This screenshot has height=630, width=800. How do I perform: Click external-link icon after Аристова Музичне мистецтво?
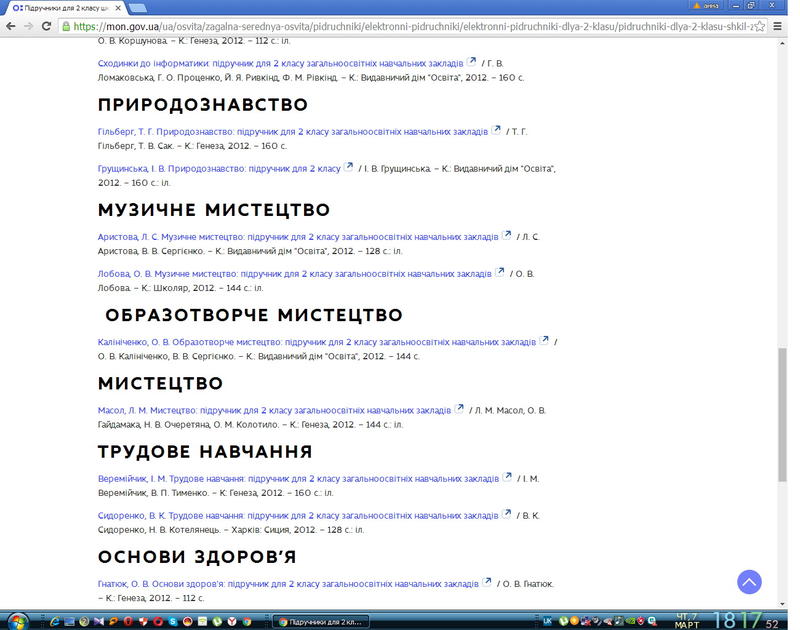coord(507,235)
